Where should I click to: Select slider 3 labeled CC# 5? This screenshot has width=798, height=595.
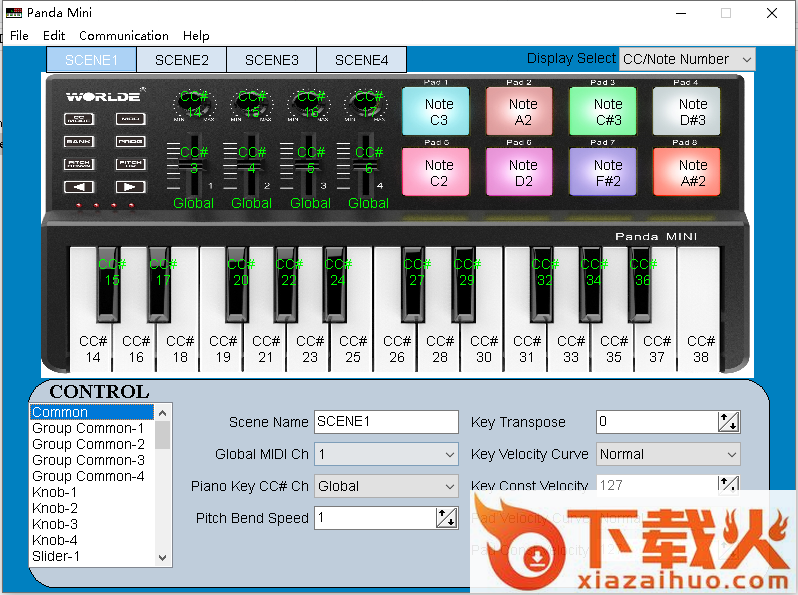(x=307, y=164)
